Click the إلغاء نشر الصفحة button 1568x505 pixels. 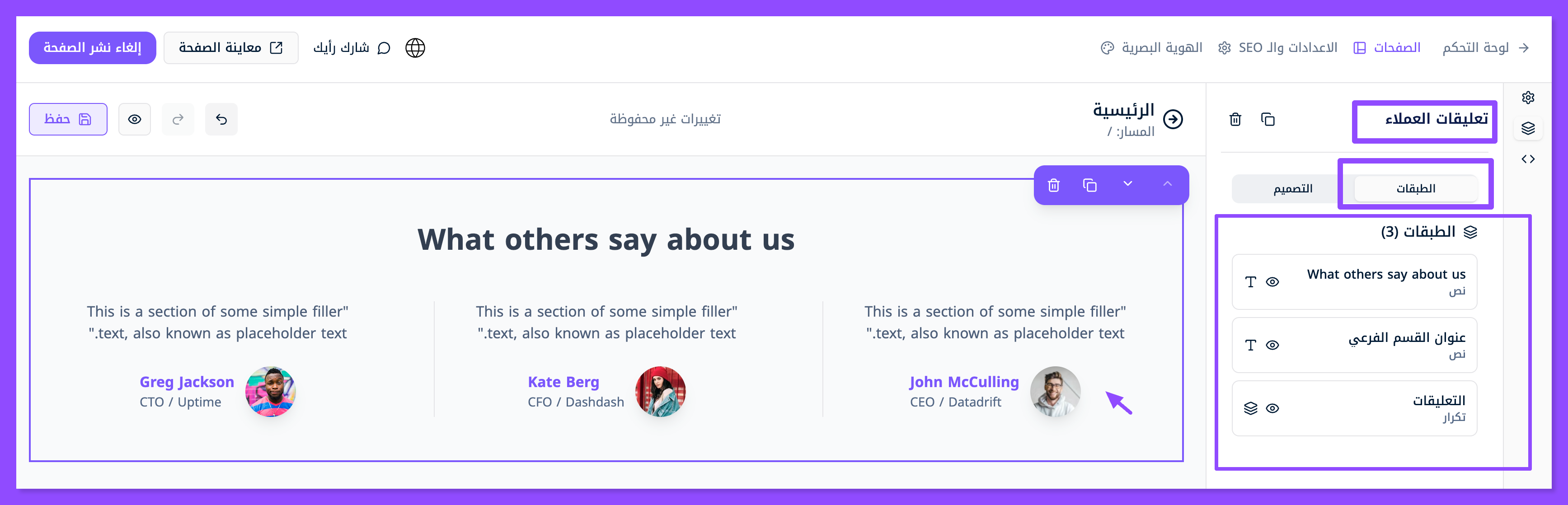click(x=93, y=47)
